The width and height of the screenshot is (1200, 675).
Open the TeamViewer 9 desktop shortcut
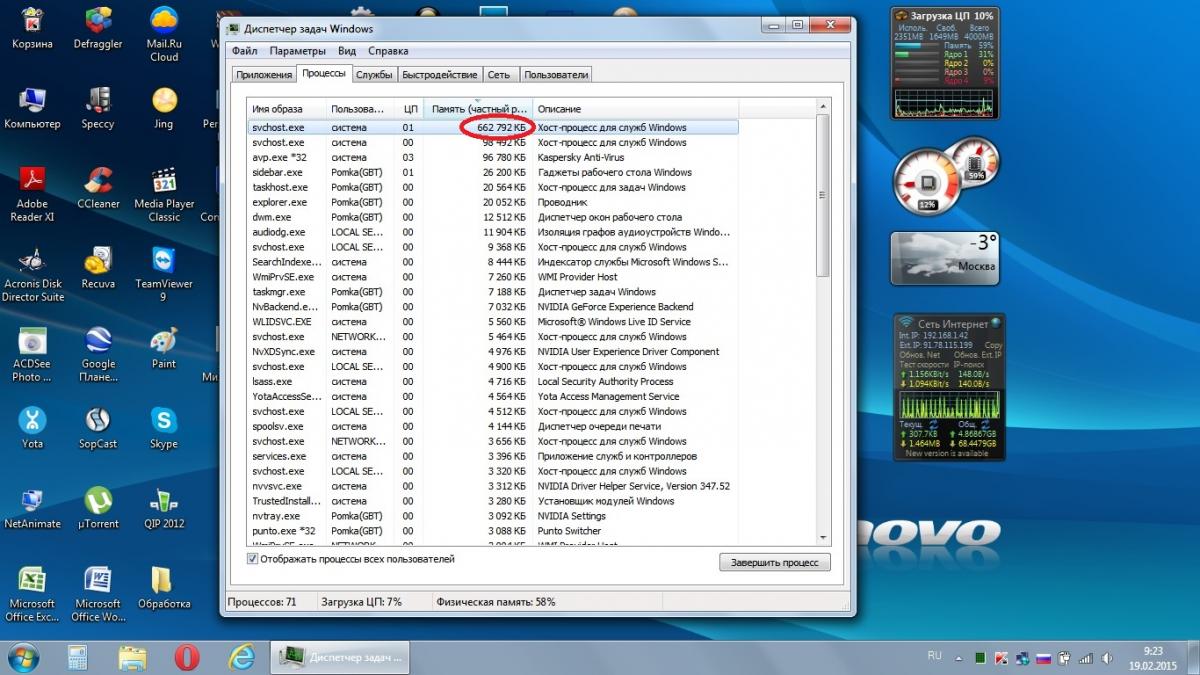[163, 270]
